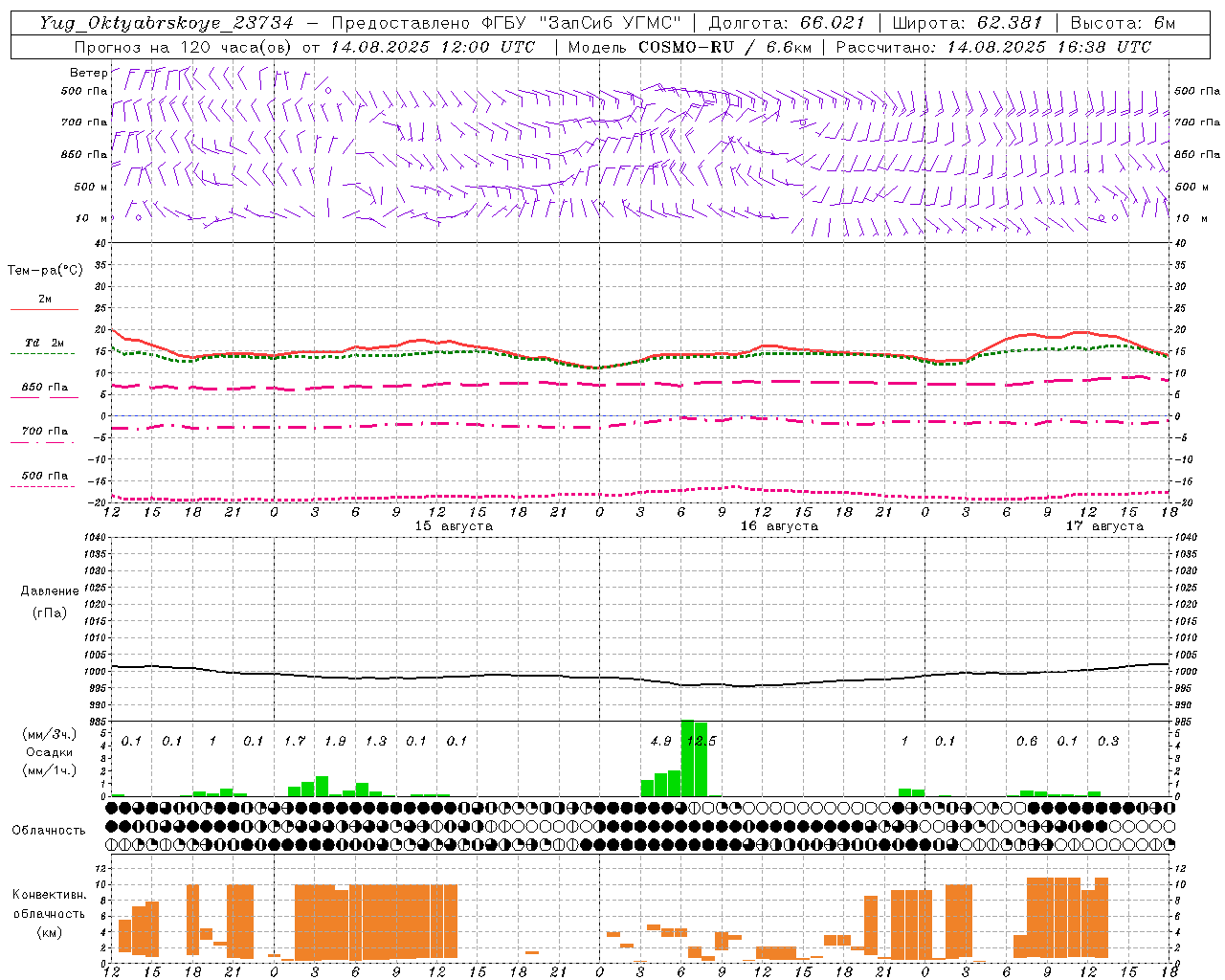Screen dimensions: 1225x980
Task: Click the 1.9 precipitation amount value
Action: pos(335,742)
